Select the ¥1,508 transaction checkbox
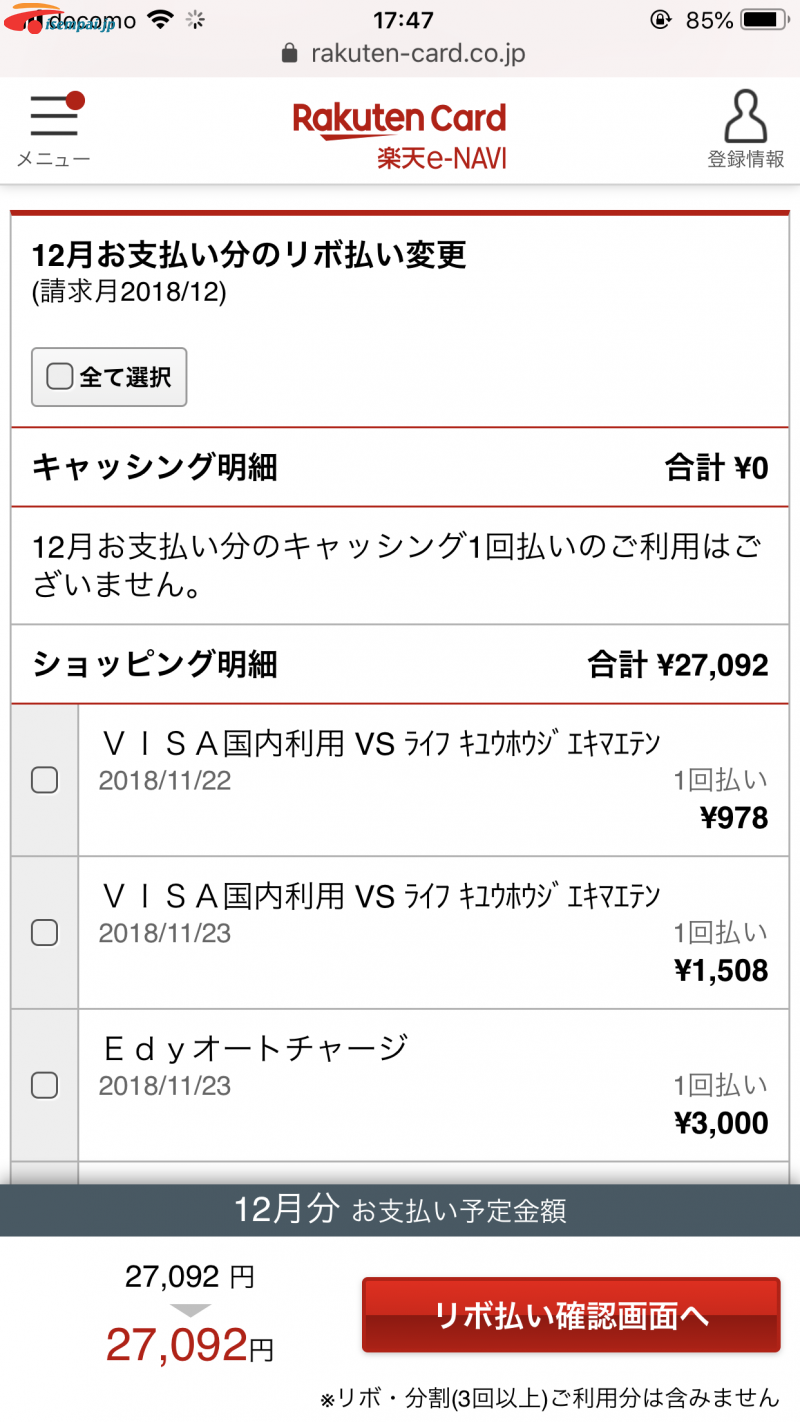 coord(45,933)
